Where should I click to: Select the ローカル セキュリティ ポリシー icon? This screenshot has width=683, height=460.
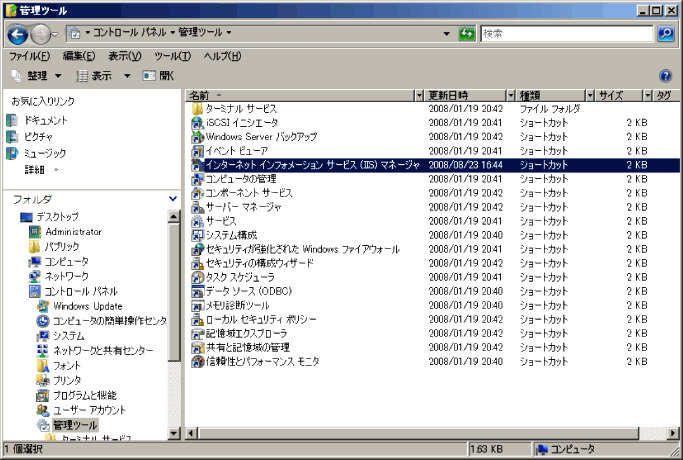point(197,319)
